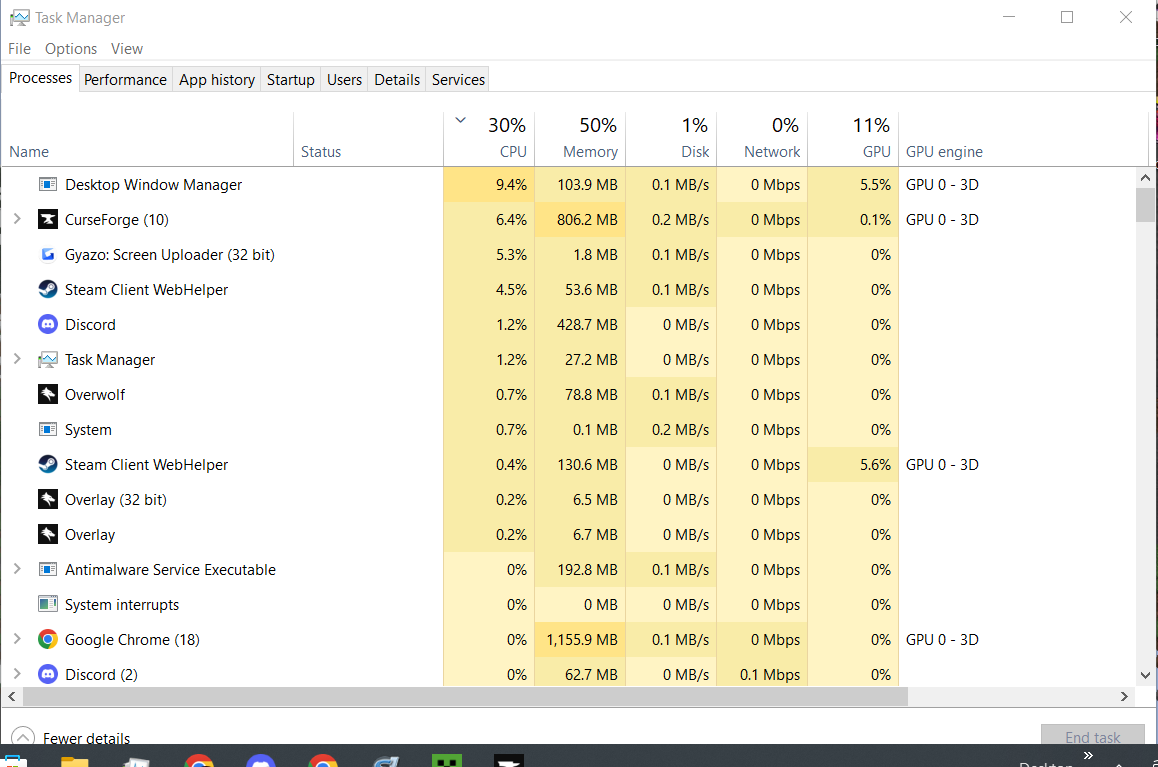1158x767 pixels.
Task: Click the Google Chrome process icon
Action: point(47,639)
